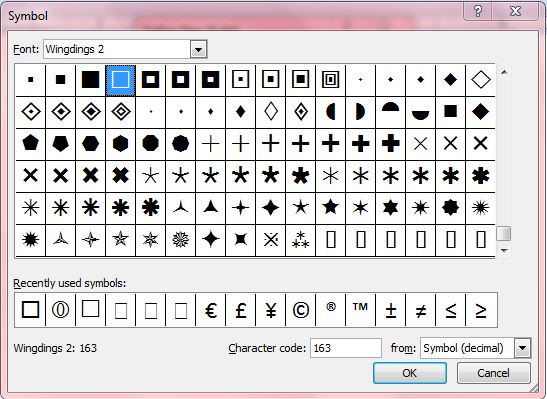Choose the bold hollow square recent symbol
The height and width of the screenshot is (399, 547).
[30, 310]
